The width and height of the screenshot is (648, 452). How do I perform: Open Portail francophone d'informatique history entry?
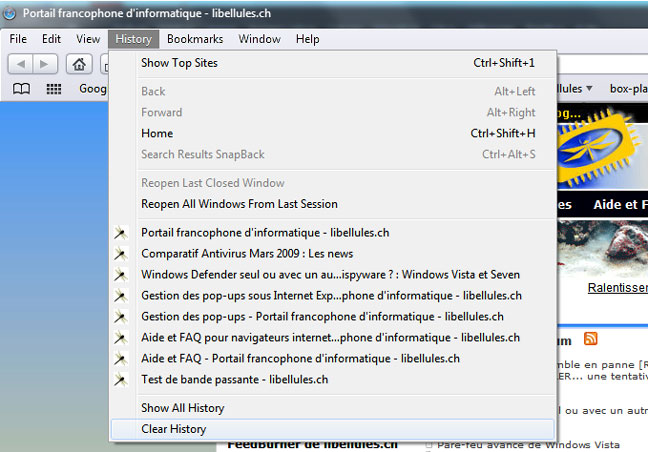click(333, 233)
